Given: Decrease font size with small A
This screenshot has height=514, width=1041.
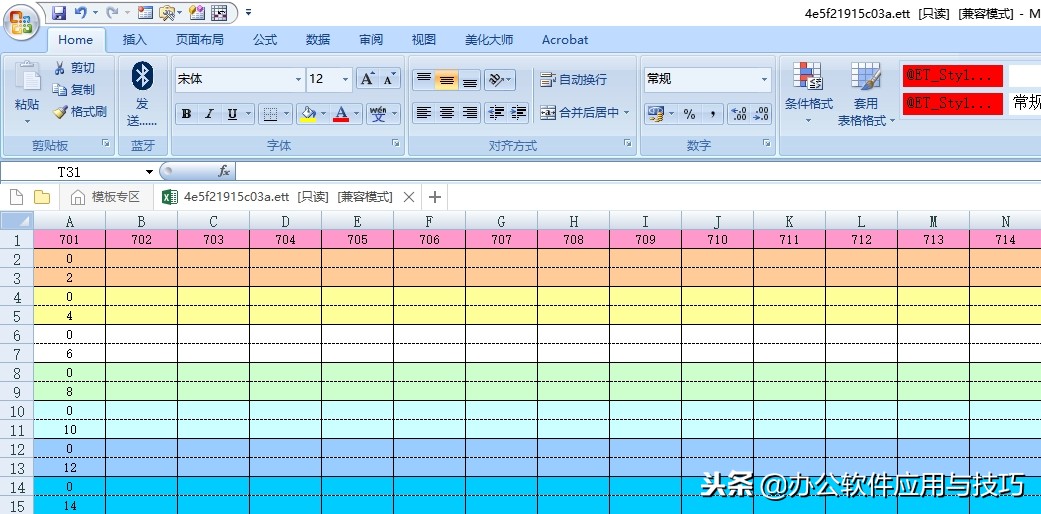Looking at the screenshot, I should pos(389,79).
